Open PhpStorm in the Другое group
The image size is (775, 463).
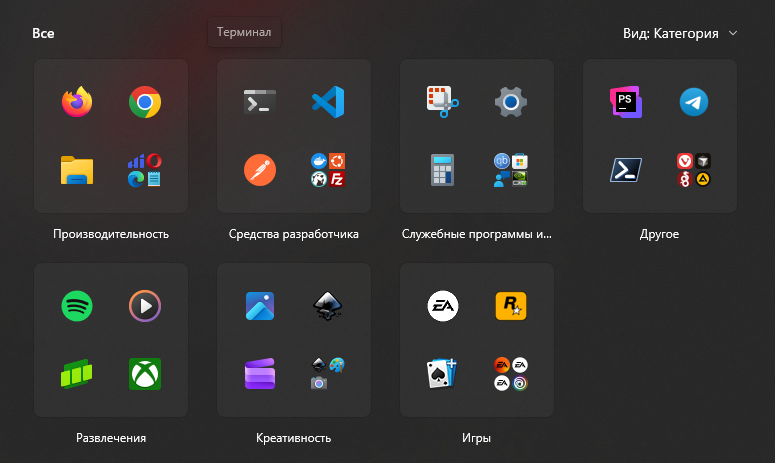(x=626, y=102)
